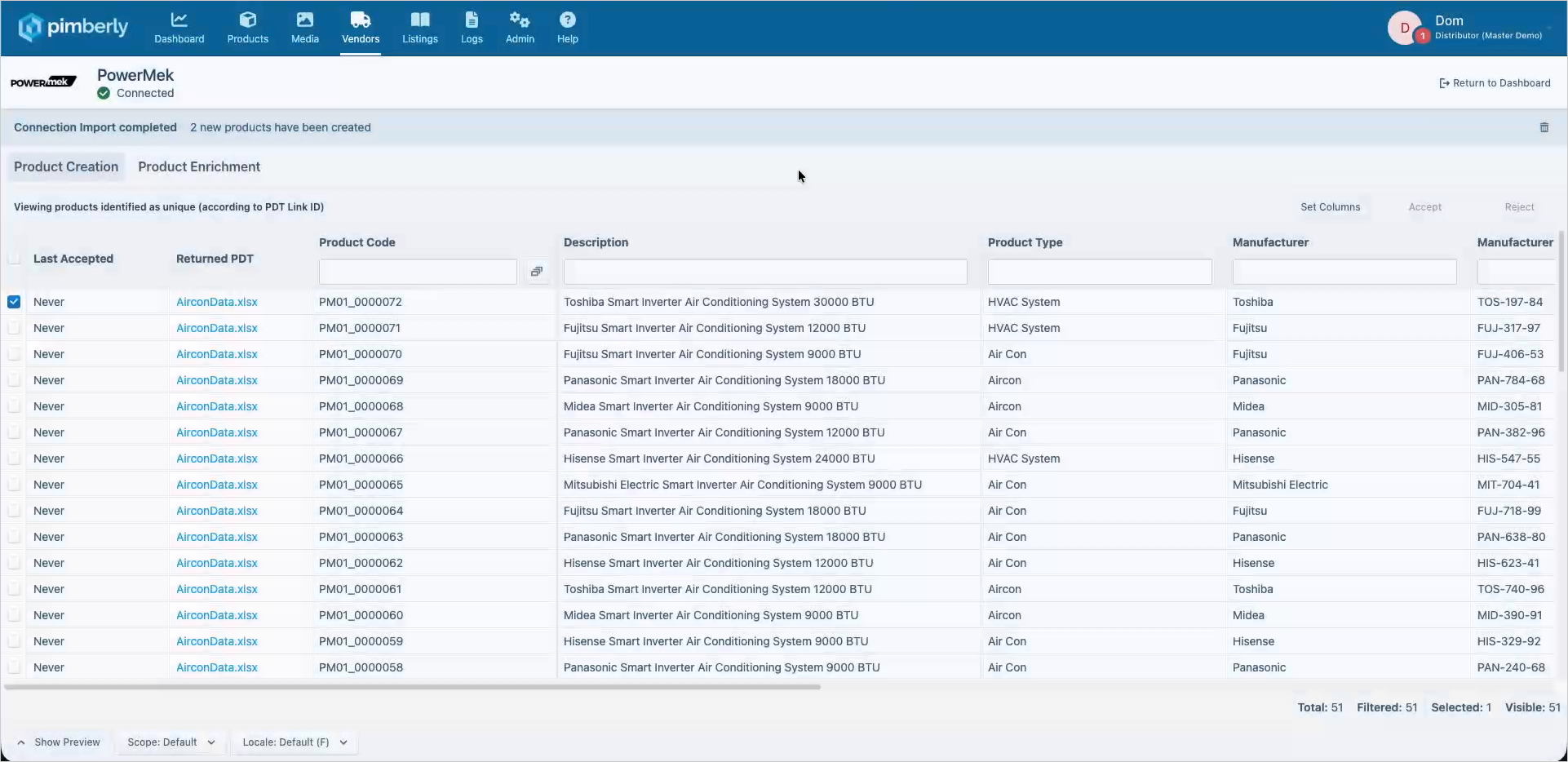Click the Product Code bulk filter icon
The height and width of the screenshot is (762, 1568).
[x=537, y=272]
